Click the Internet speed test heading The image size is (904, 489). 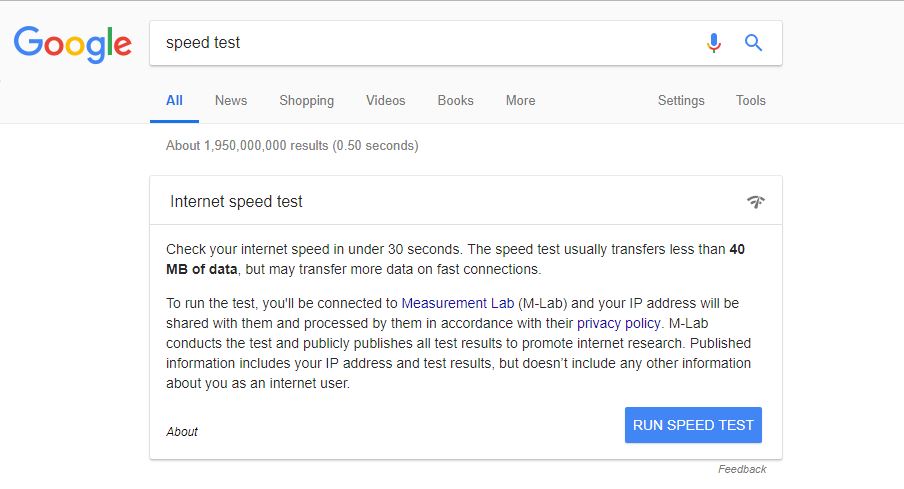(x=236, y=201)
